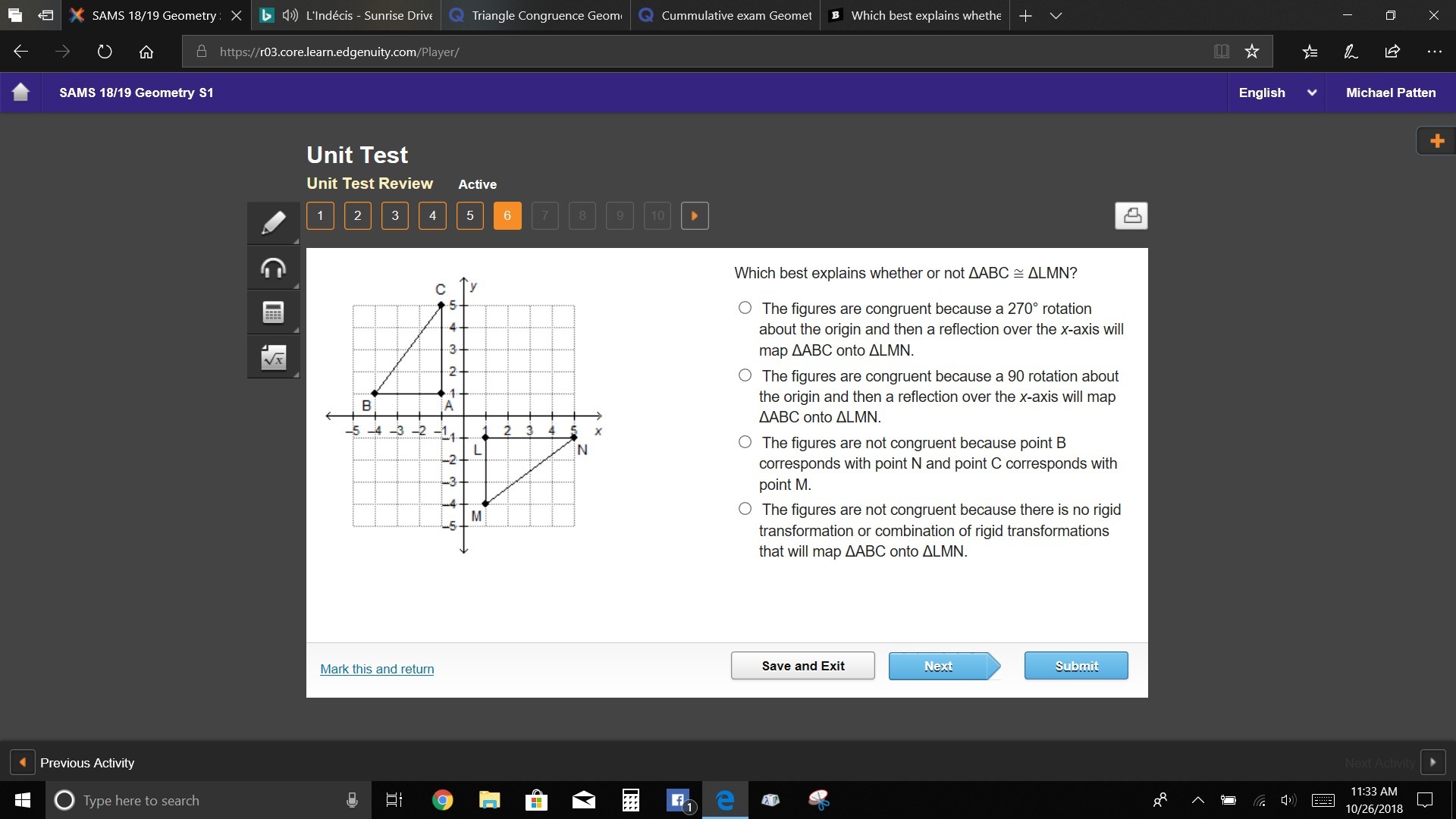1456x819 pixels.
Task: Select the 90 rotation answer option
Action: pyautogui.click(x=745, y=375)
